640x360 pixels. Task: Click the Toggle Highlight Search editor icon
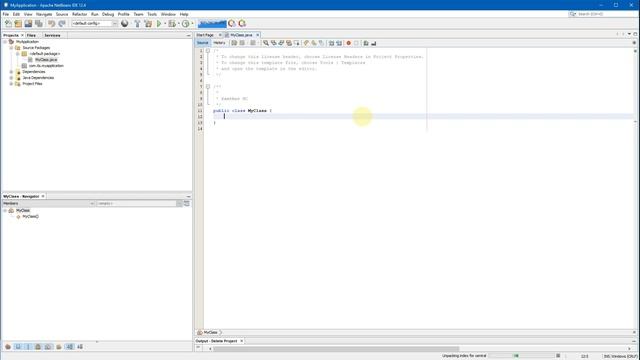[x=289, y=43]
